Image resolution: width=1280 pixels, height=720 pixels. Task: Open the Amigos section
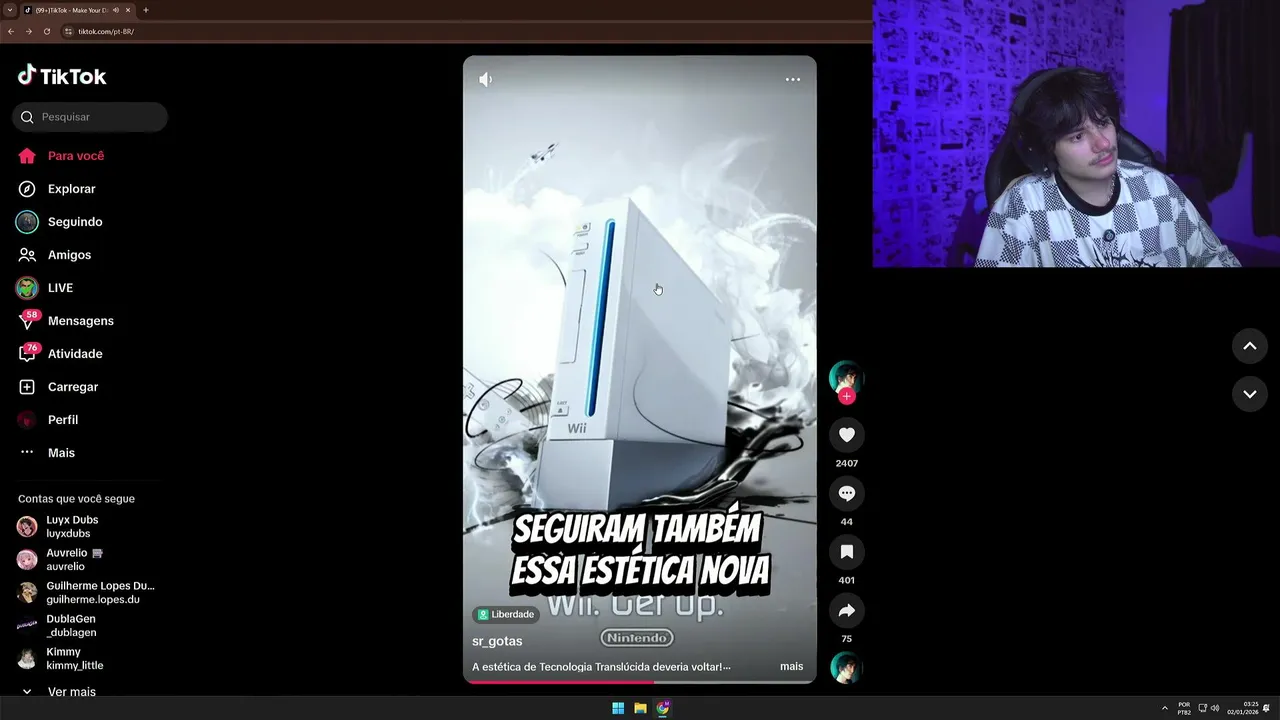click(55, 255)
